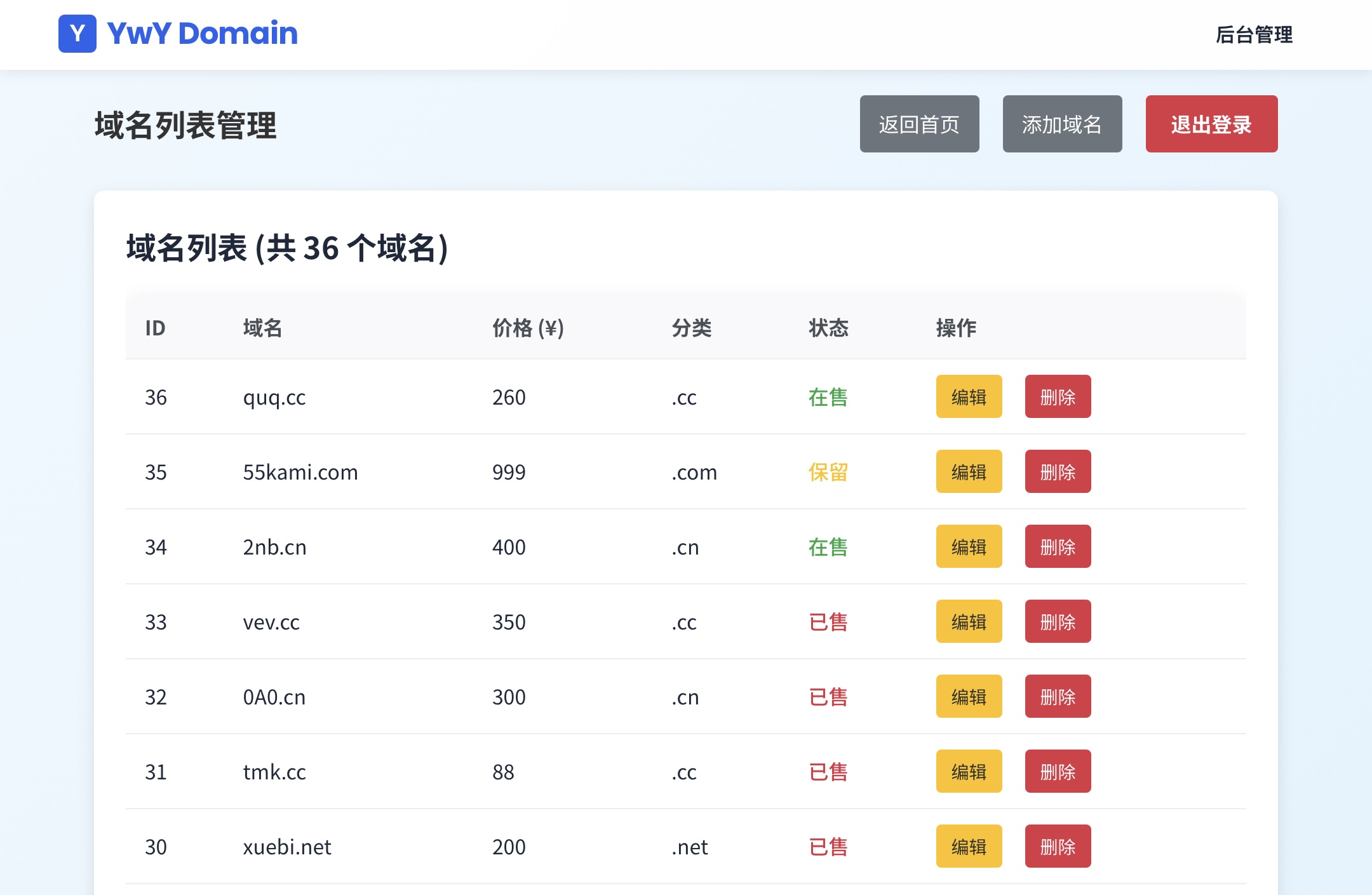
Task: Edit the vev.cc domain
Action: [969, 622]
